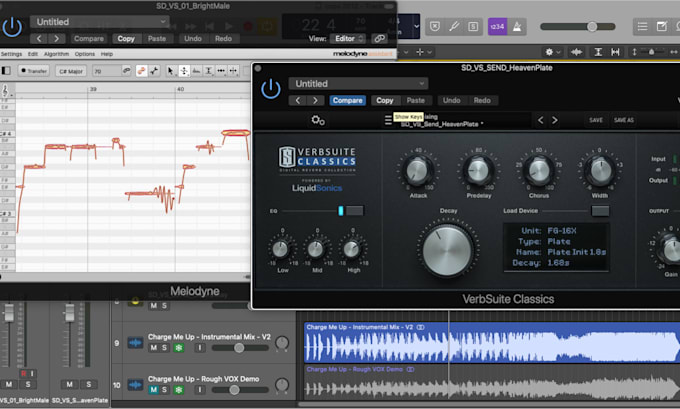
Task: Click Compare in the Melodyne plugin header
Action: click(88, 39)
